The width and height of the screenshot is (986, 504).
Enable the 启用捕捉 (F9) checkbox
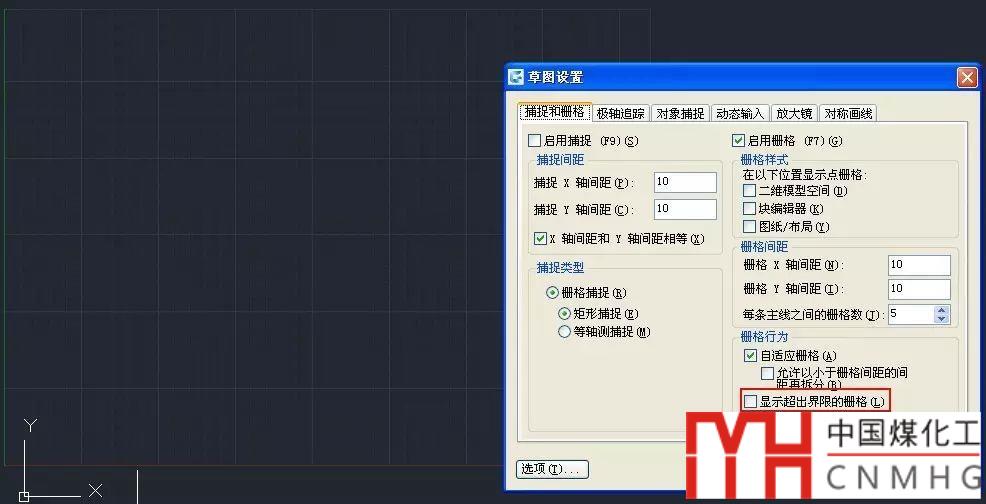pyautogui.click(x=535, y=141)
